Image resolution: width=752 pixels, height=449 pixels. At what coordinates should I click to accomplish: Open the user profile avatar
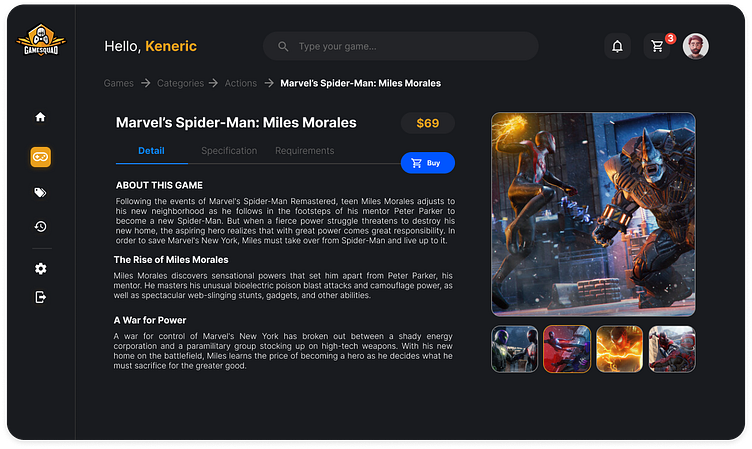point(695,46)
